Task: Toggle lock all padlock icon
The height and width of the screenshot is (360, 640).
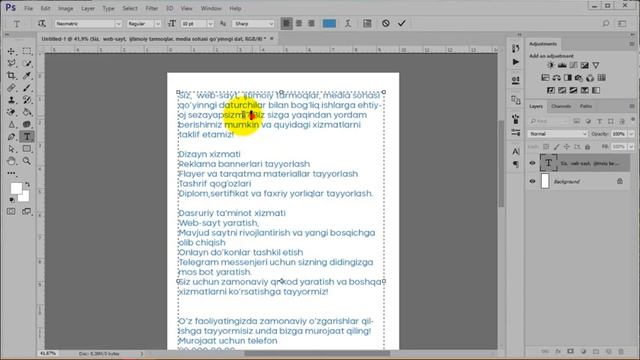Action: tap(588, 147)
